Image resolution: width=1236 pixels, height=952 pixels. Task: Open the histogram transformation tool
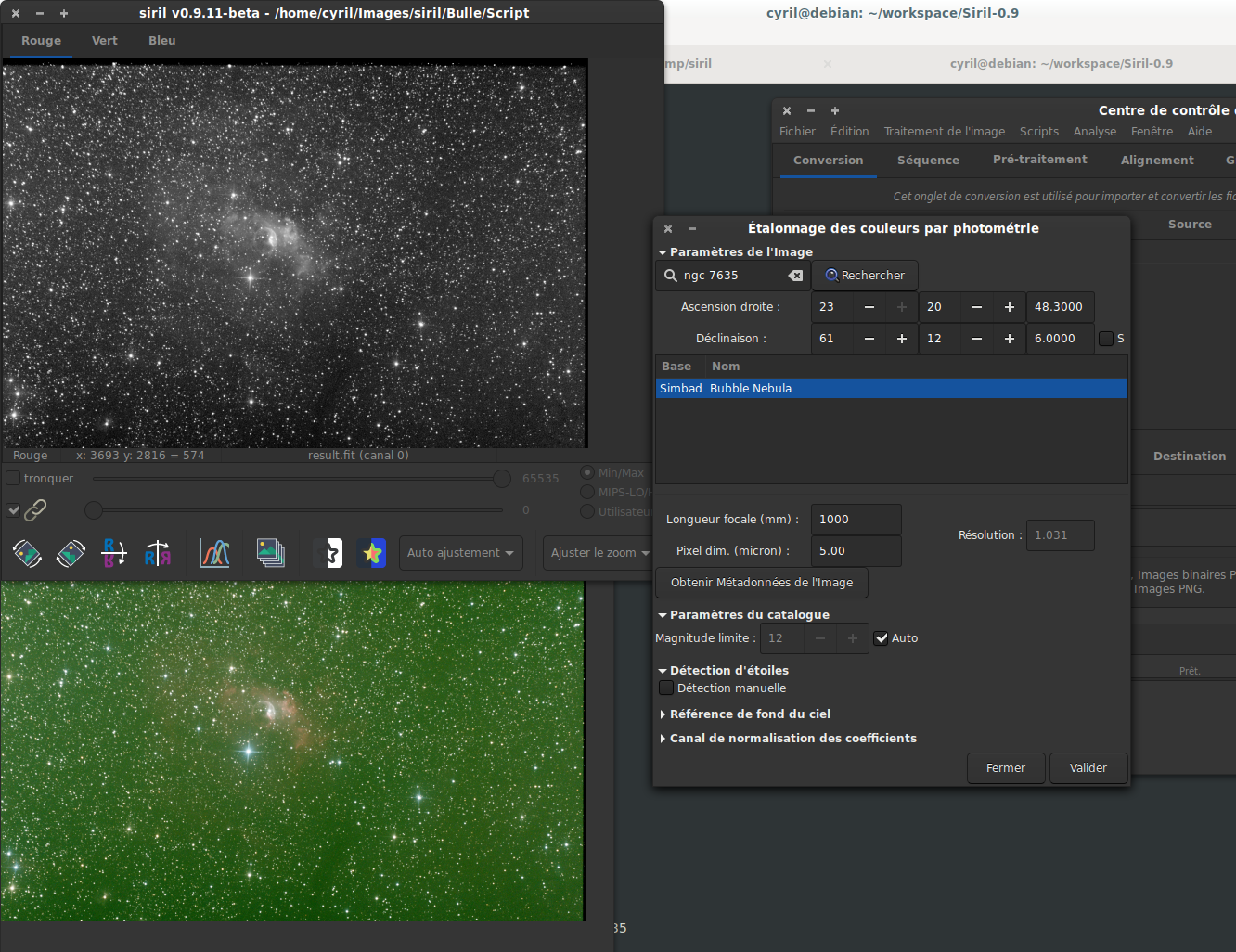(x=214, y=553)
